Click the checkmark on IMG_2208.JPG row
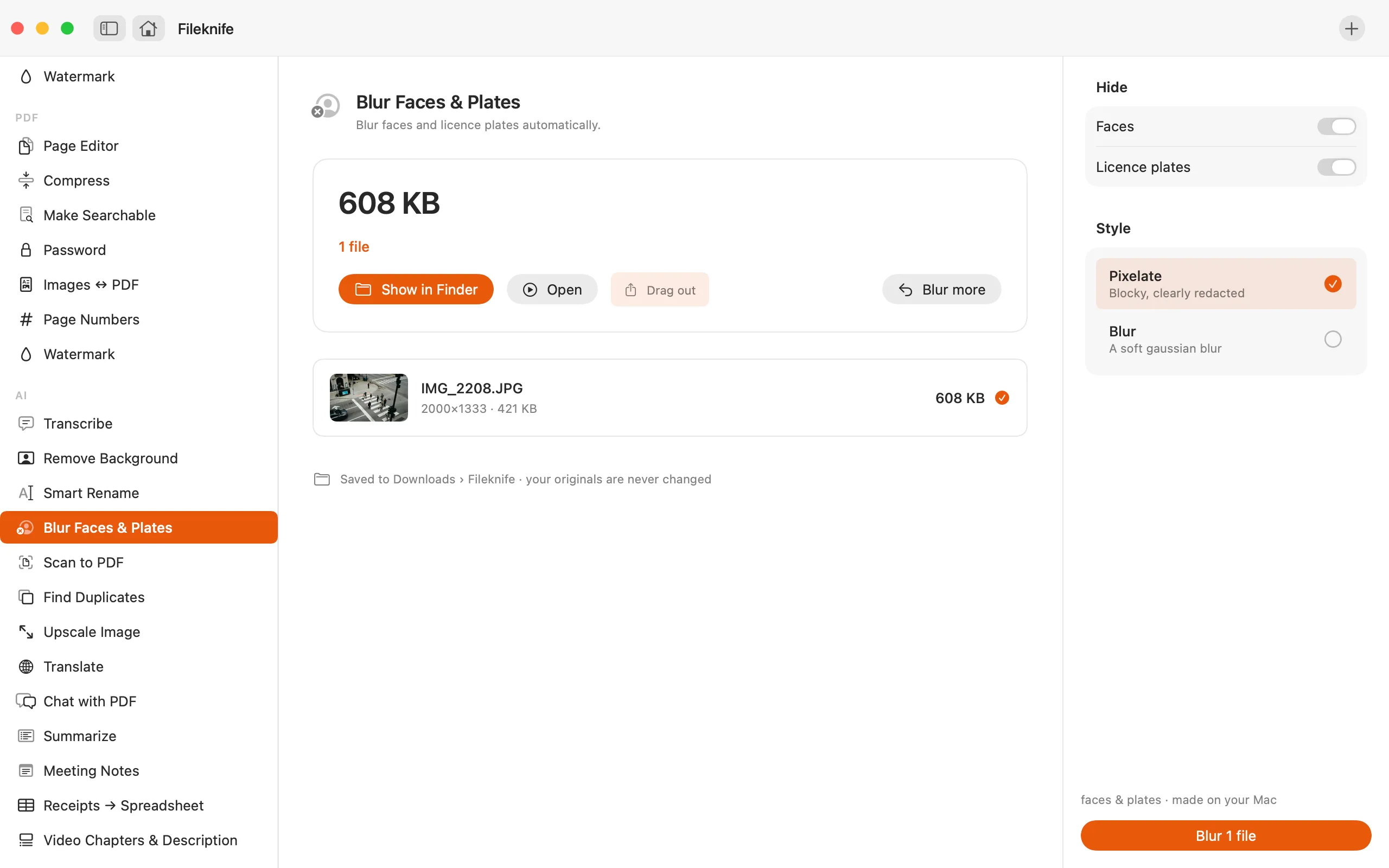The width and height of the screenshot is (1389, 868). tap(1002, 398)
